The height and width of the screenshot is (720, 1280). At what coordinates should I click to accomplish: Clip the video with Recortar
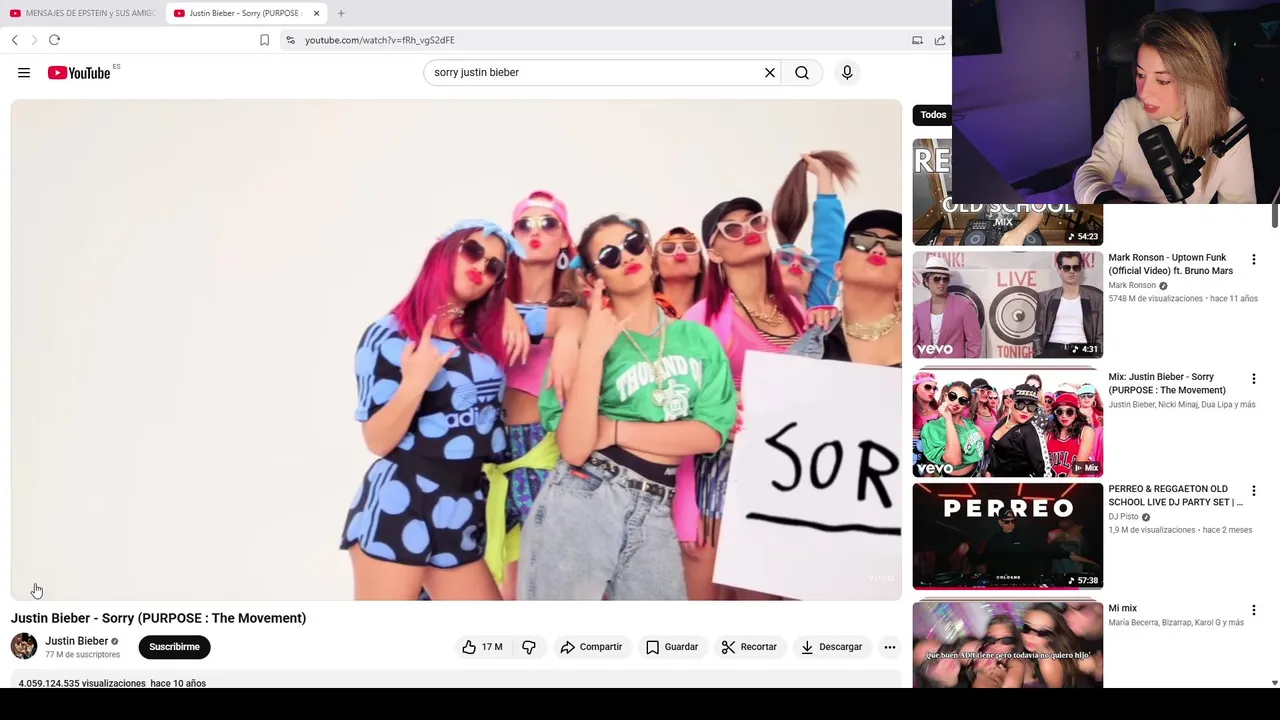[x=749, y=647]
